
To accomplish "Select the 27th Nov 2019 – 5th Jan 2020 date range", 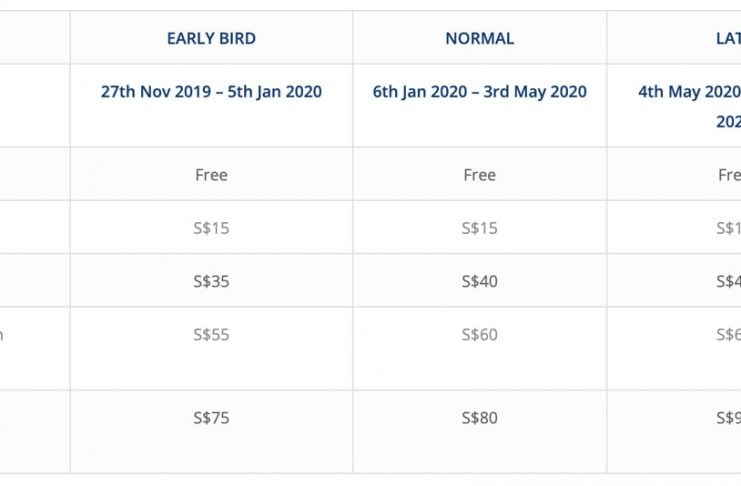I will pyautogui.click(x=211, y=92).
